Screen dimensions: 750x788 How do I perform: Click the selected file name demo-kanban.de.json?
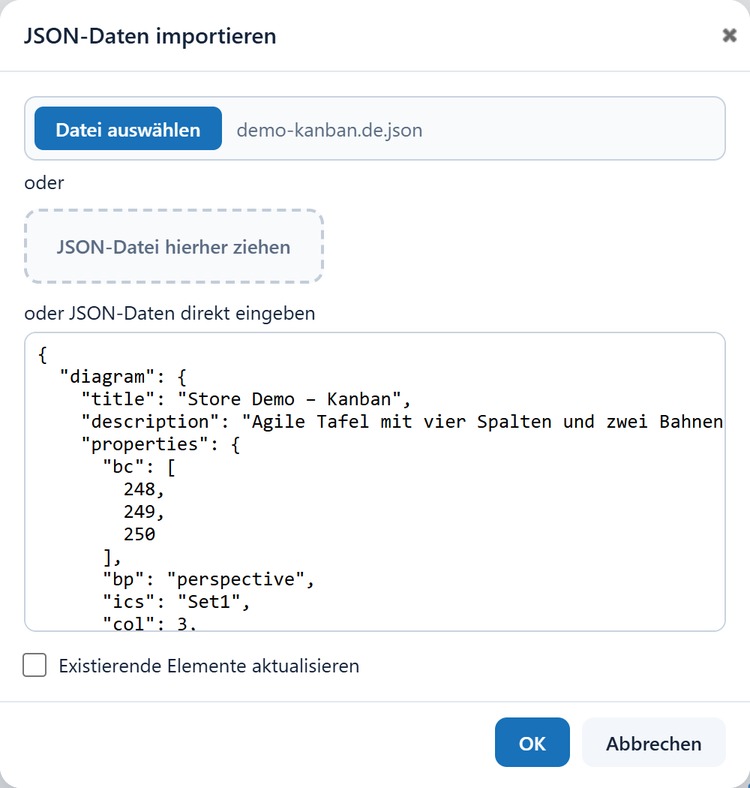[329, 130]
